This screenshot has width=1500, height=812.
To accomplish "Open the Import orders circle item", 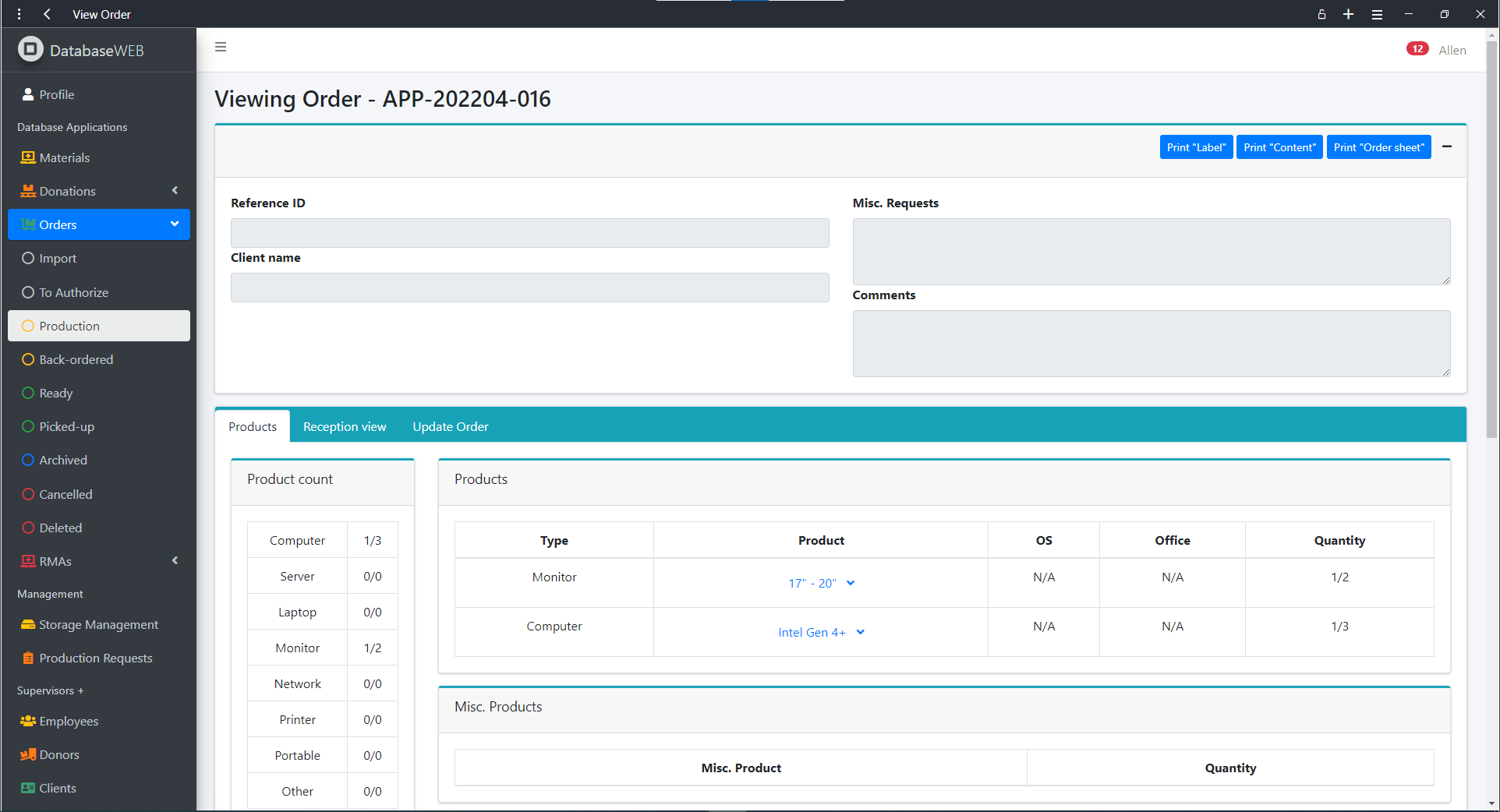I will [99, 258].
